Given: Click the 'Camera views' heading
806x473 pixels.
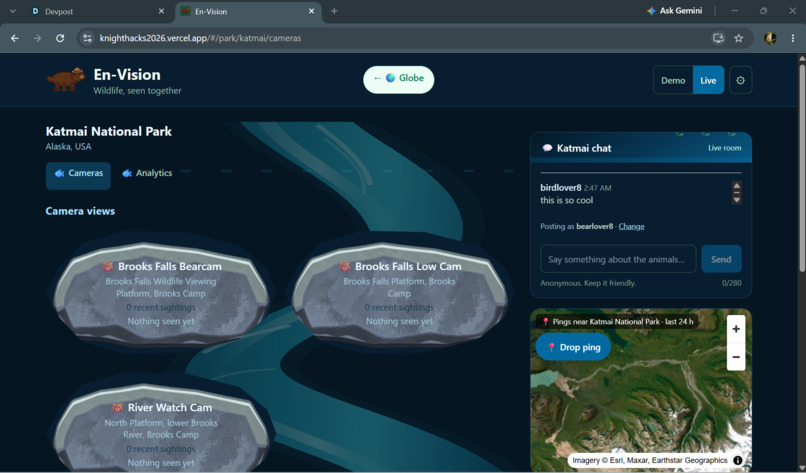Looking at the screenshot, I should [x=80, y=211].
